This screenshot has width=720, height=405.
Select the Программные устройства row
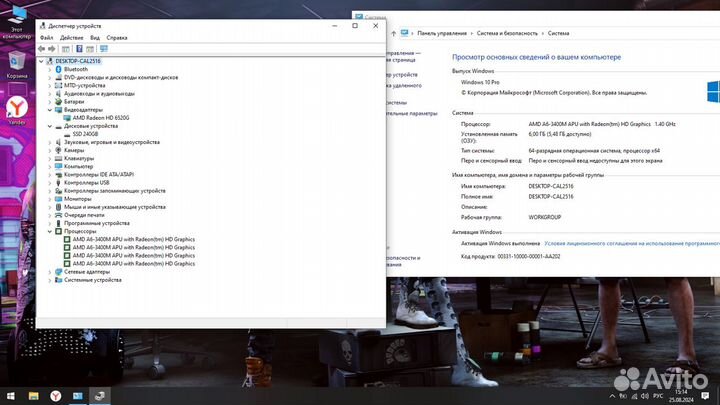coord(96,223)
